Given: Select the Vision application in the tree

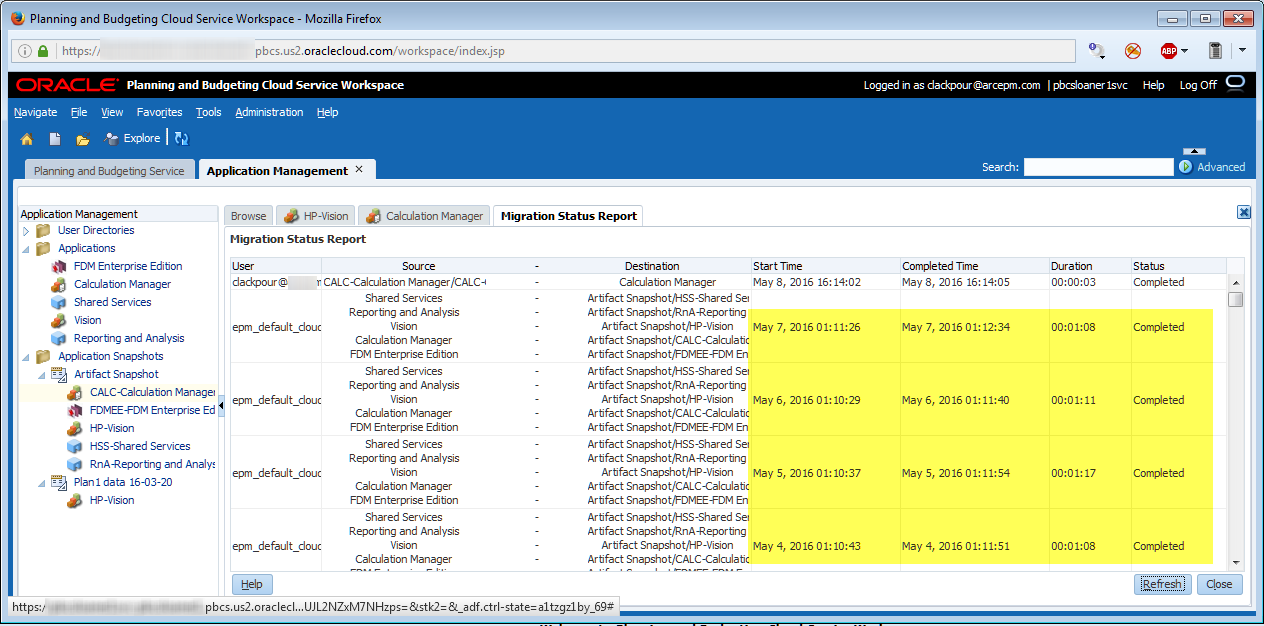Looking at the screenshot, I should (x=88, y=320).
